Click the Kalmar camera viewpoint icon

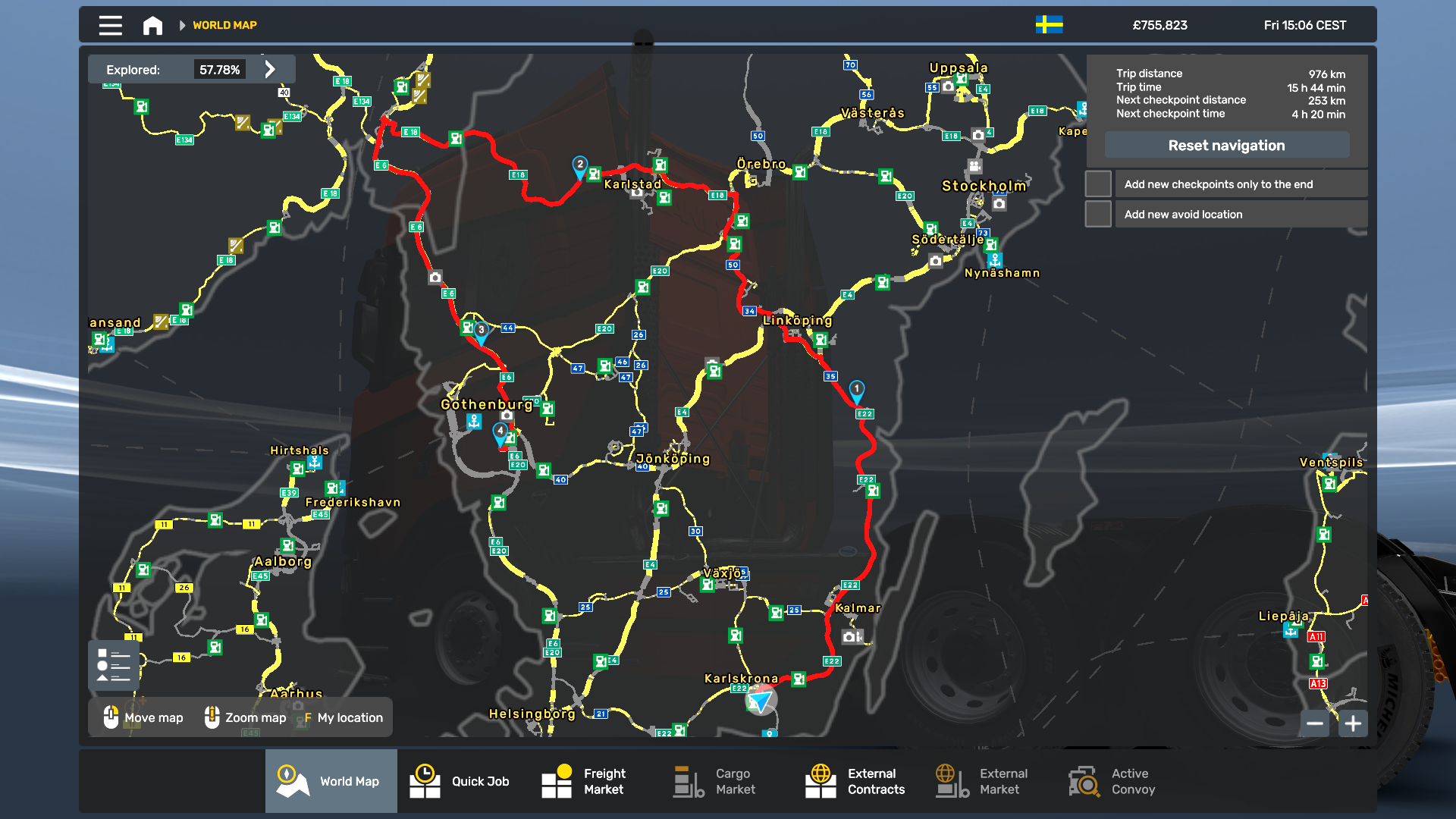coord(851,636)
